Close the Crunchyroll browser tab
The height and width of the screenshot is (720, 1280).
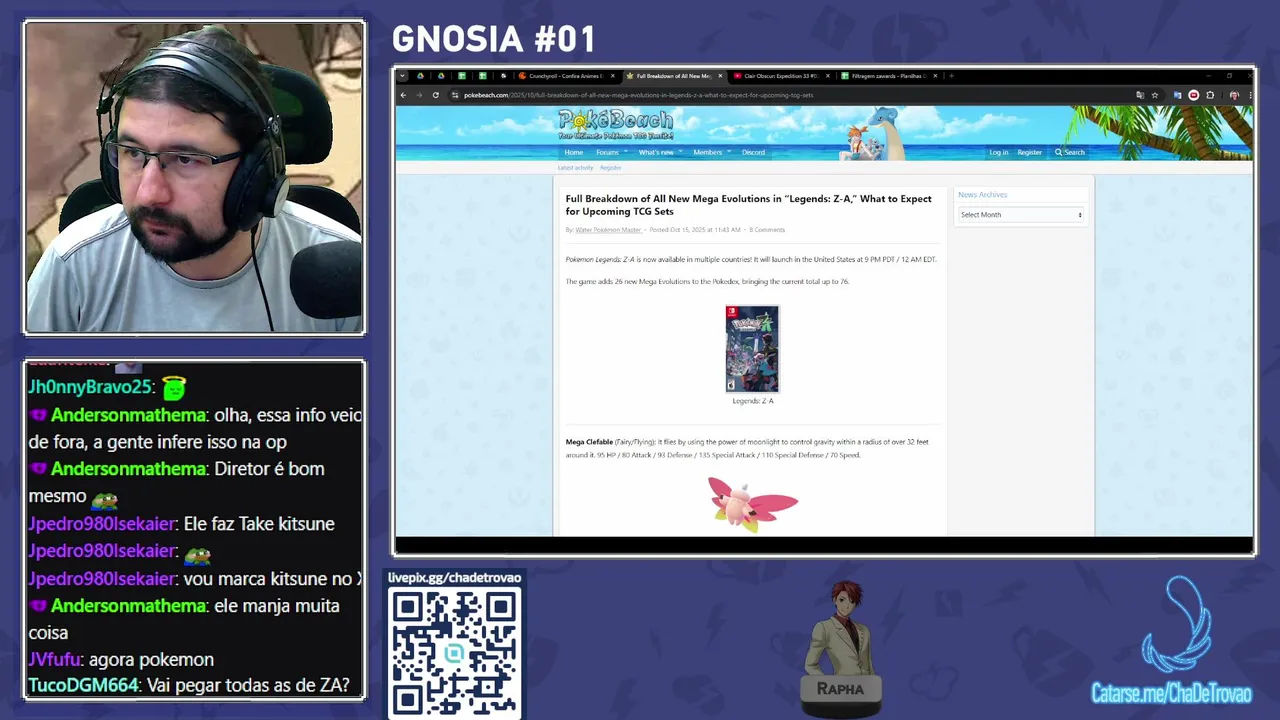tap(612, 76)
